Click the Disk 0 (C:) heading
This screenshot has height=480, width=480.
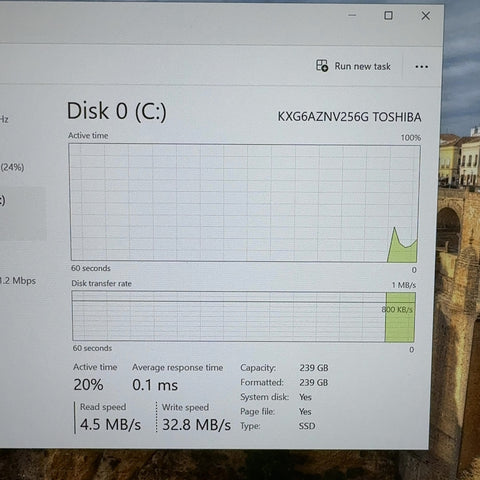click(116, 111)
